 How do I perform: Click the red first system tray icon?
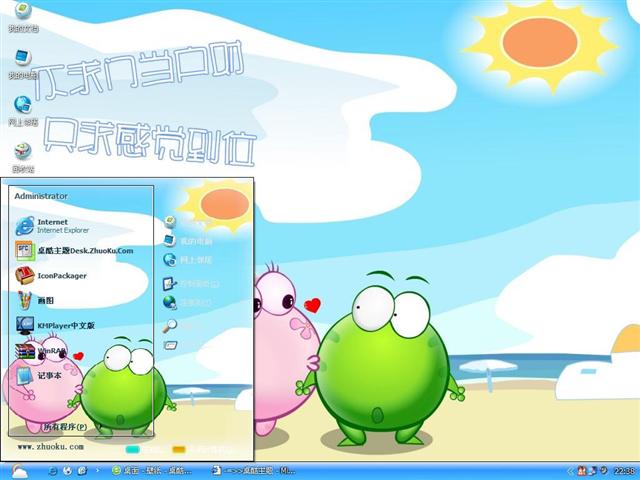click(x=581, y=471)
